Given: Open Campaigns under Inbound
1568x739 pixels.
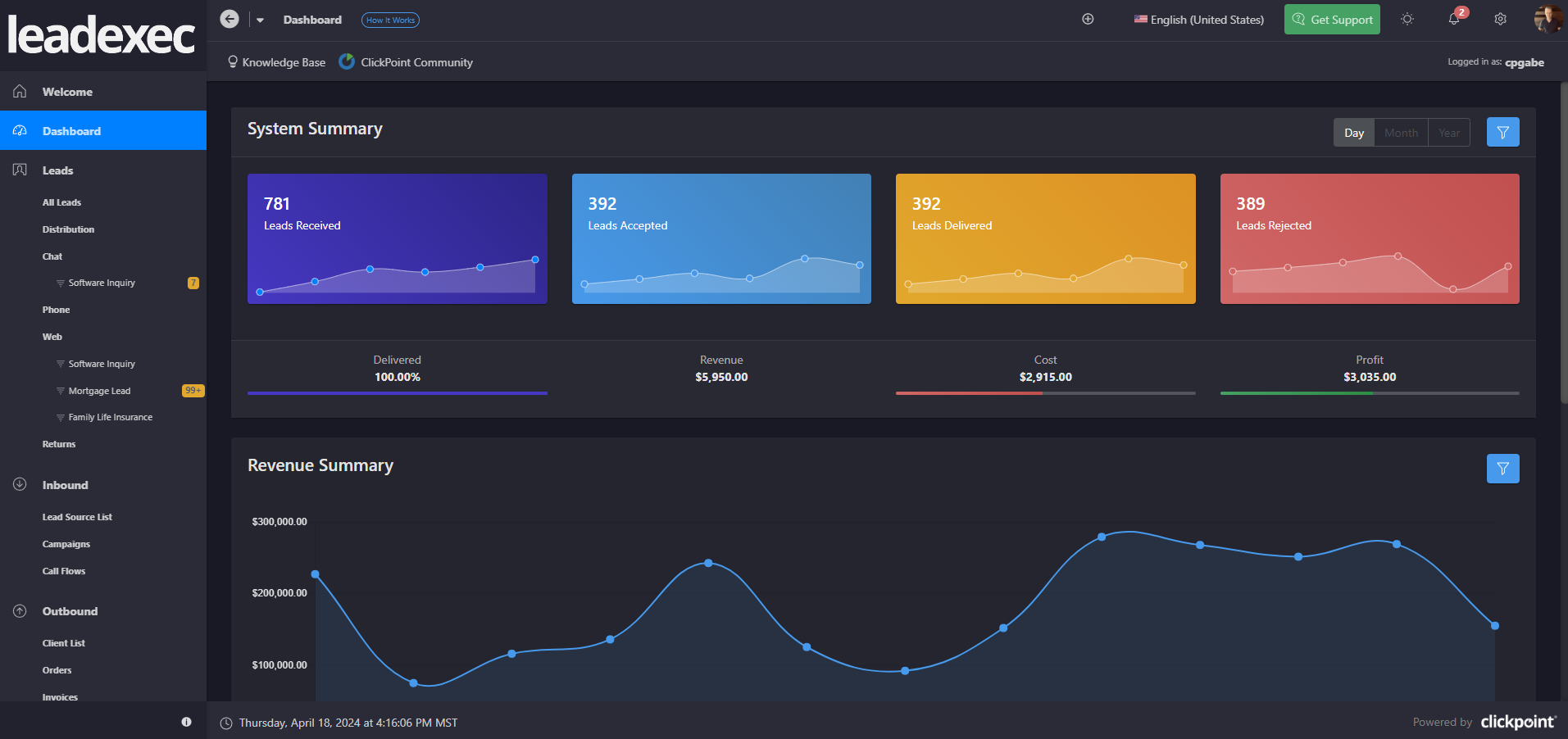Looking at the screenshot, I should [66, 544].
